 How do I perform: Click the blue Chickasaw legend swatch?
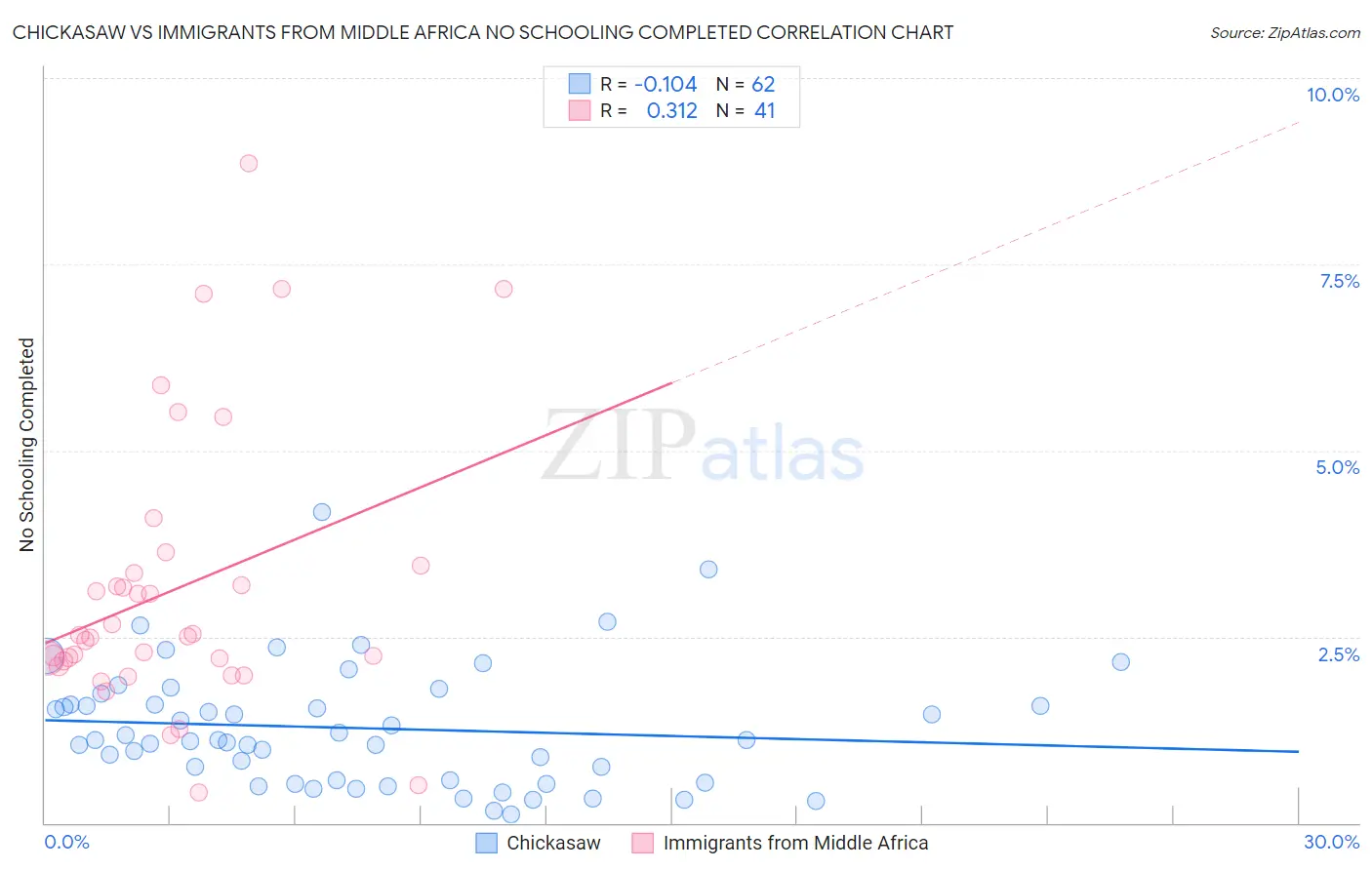486,843
